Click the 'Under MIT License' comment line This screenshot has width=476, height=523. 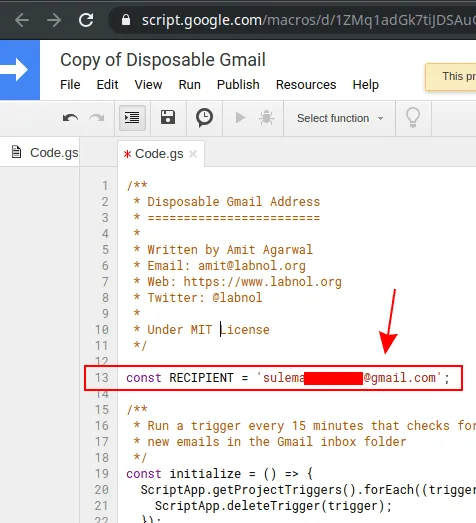point(208,330)
